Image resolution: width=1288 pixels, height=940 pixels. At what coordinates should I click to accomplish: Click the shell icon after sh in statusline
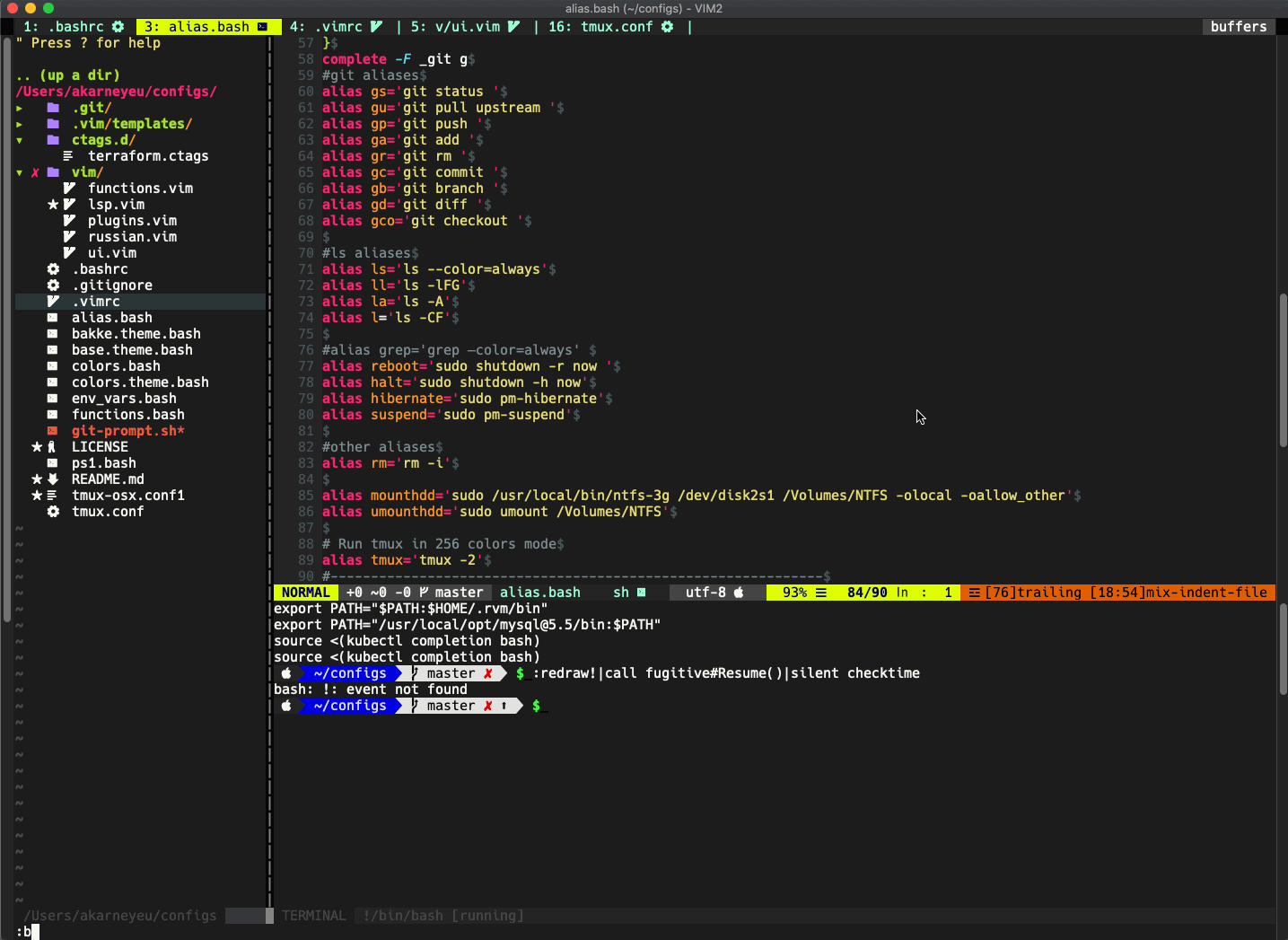[642, 592]
